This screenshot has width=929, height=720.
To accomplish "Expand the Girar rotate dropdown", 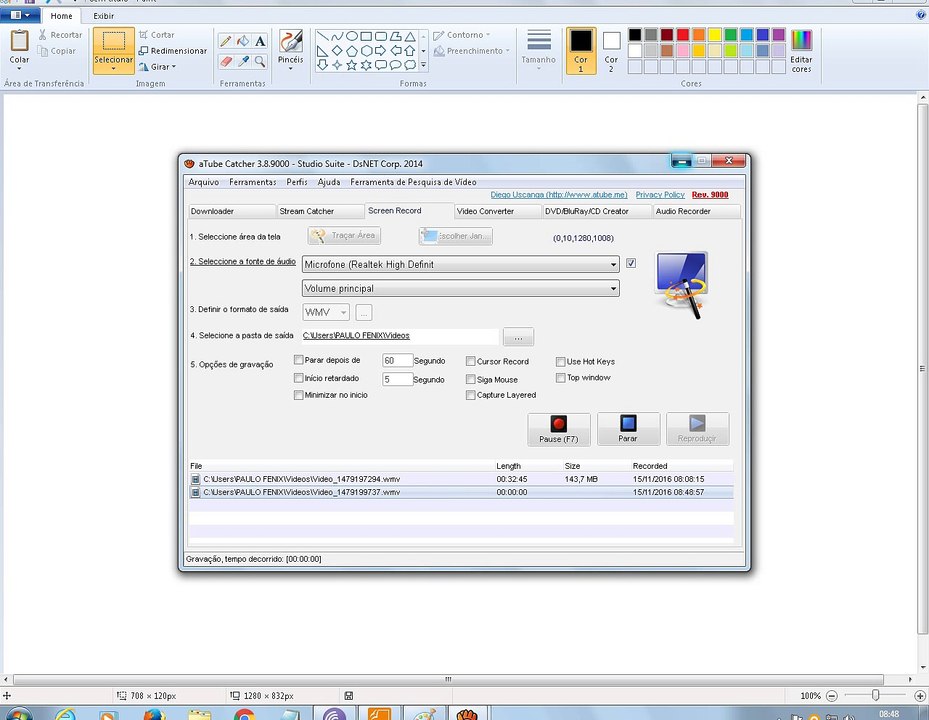I will [174, 67].
